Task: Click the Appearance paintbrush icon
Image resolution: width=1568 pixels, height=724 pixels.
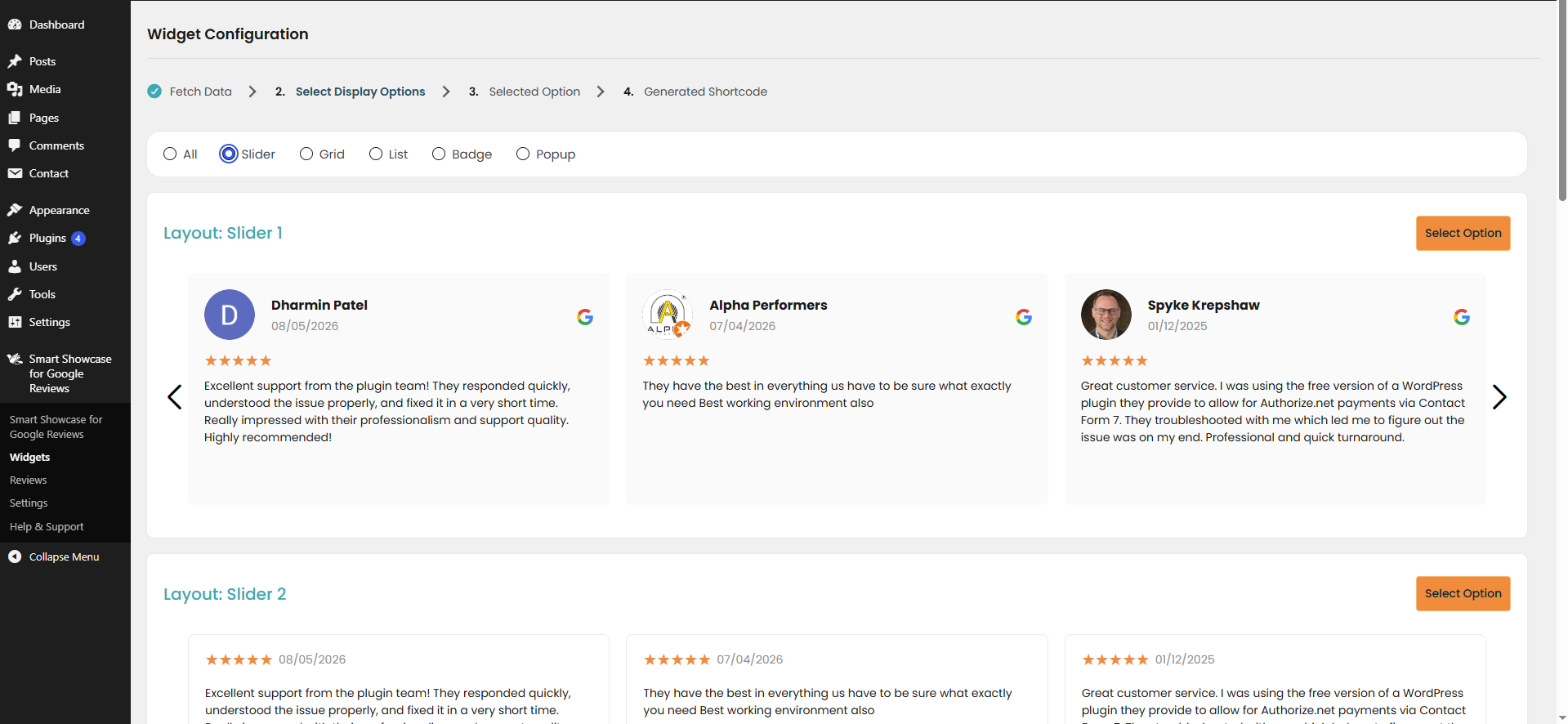Action: pos(15,210)
